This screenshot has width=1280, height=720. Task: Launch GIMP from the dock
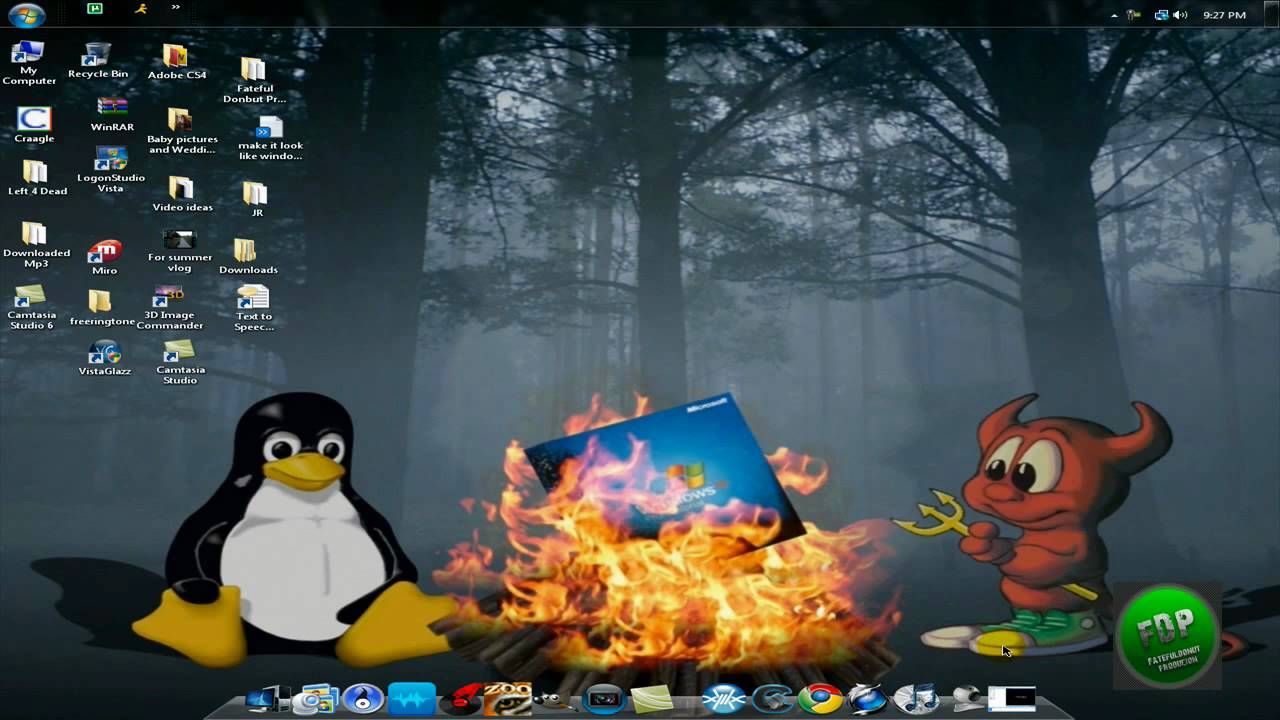tap(554, 699)
